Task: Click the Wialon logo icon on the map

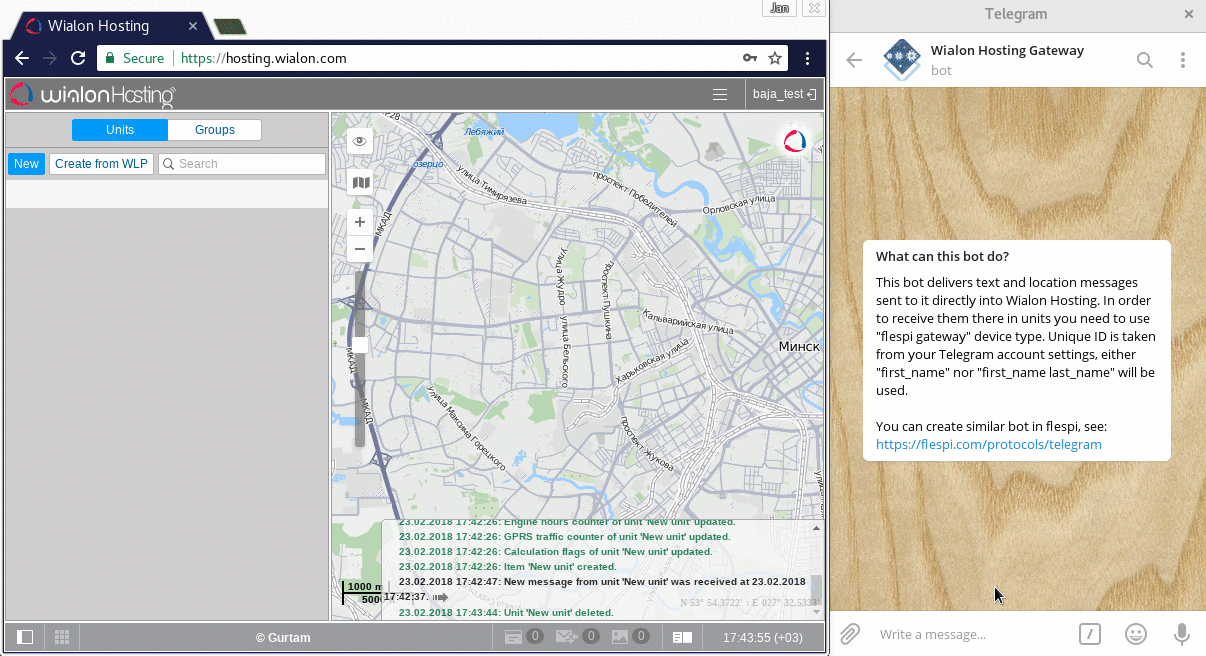Action: 796,141
